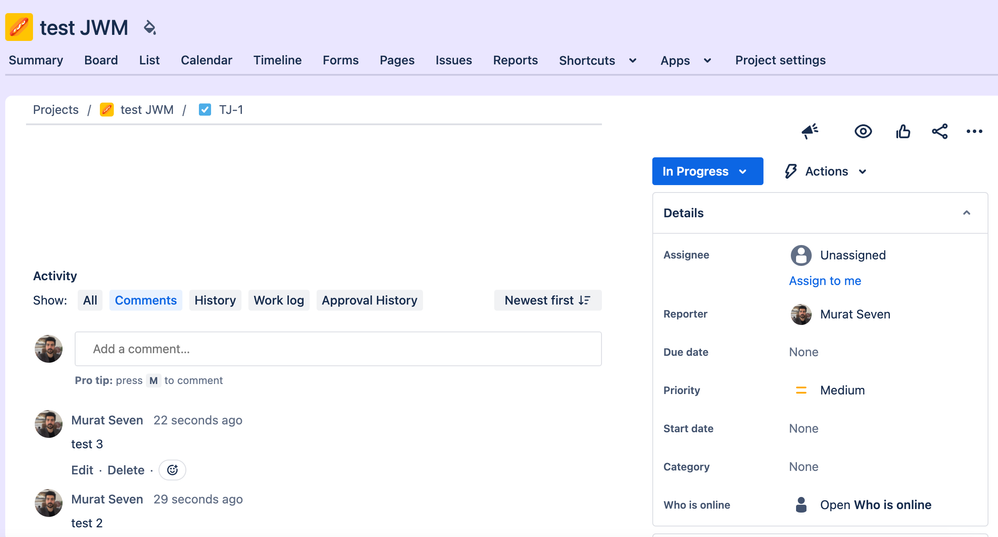Add a reaction to the test 3 comment
998x537 pixels.
point(172,470)
